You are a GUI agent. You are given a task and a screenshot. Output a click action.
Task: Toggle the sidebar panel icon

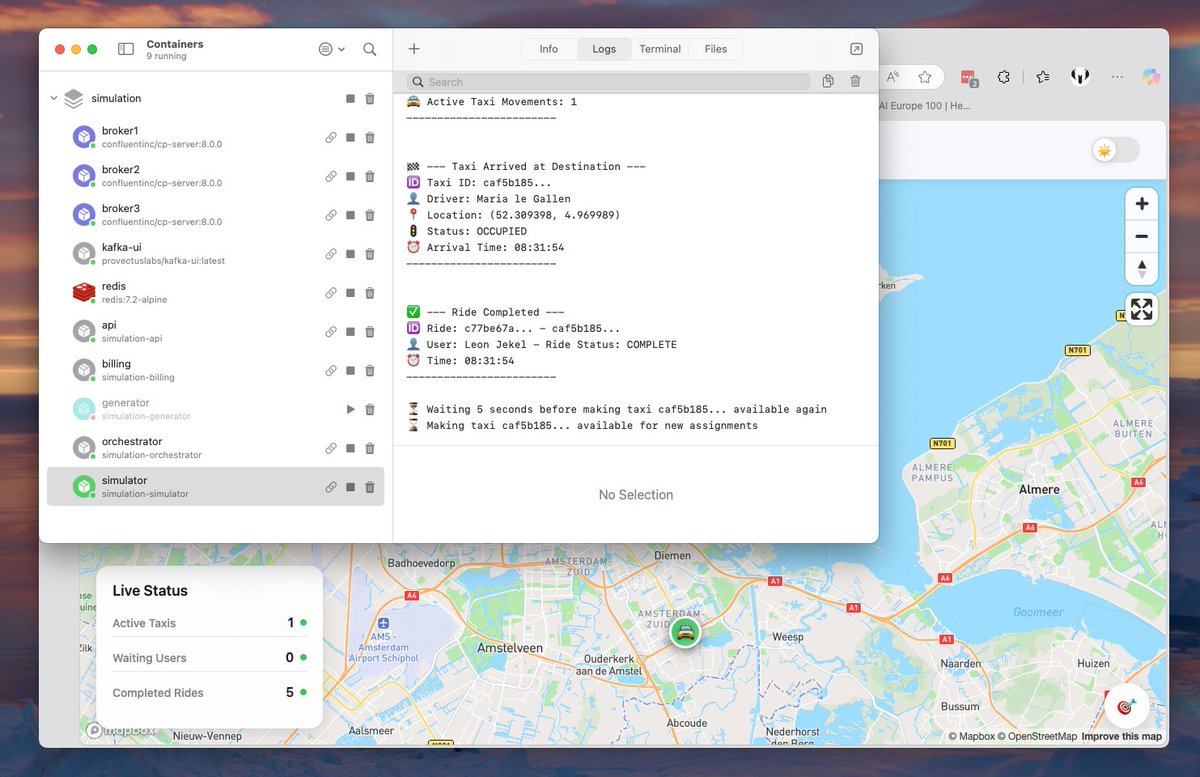(125, 49)
